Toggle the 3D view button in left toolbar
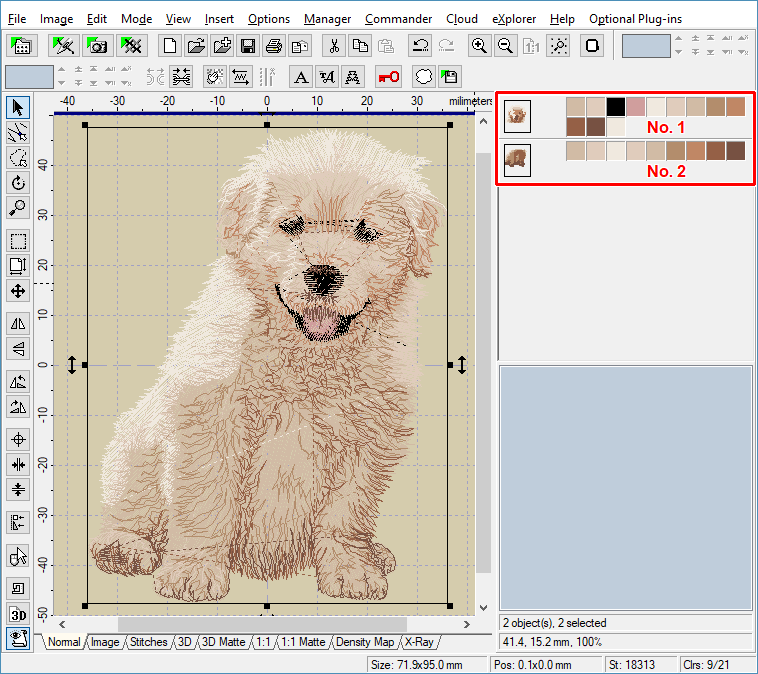Viewport: 758px width, 674px height. [x=17, y=614]
